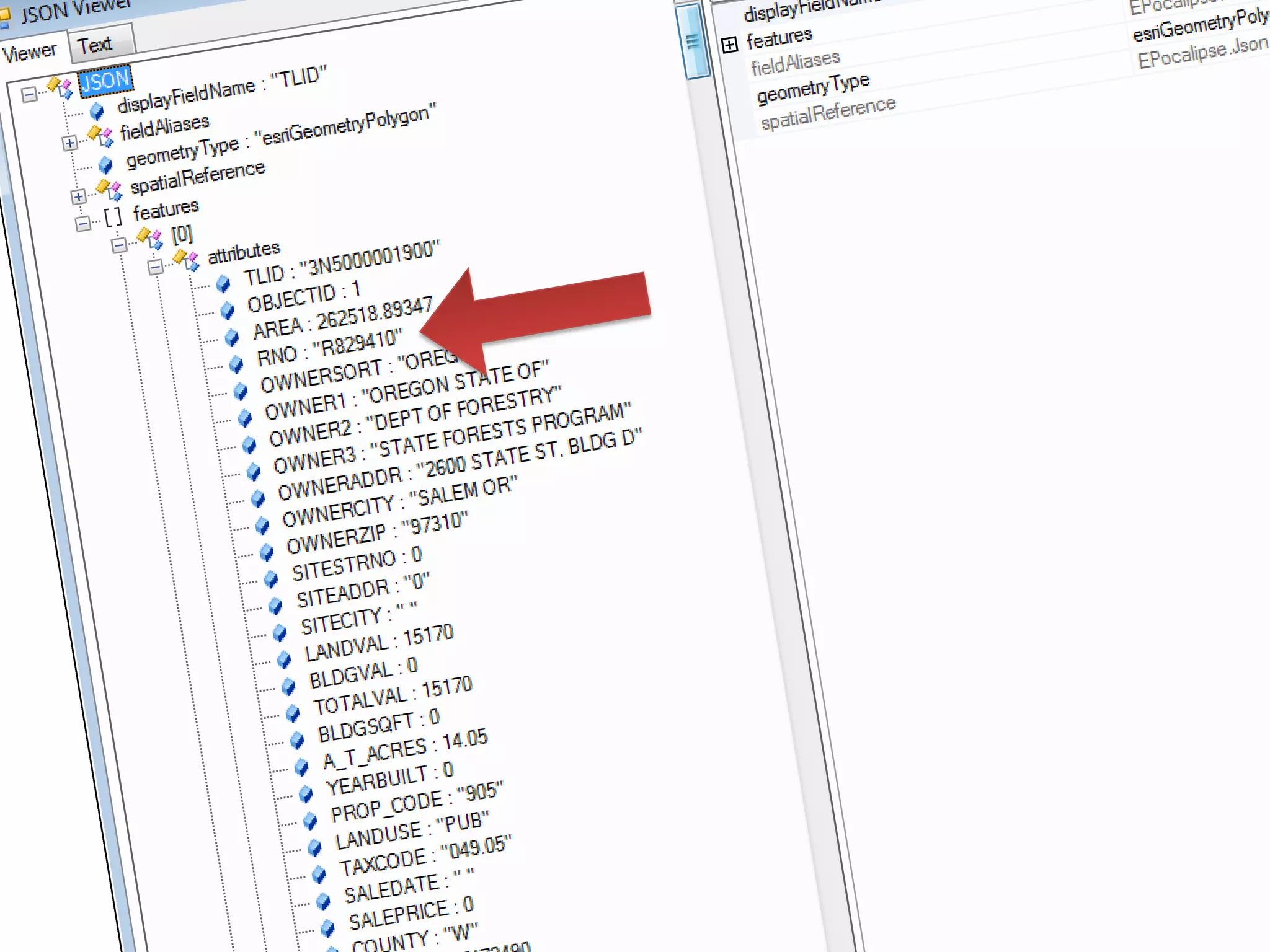Select SALEPRICE : 0 row
Screen dimensions: 1270x952
pos(411,912)
